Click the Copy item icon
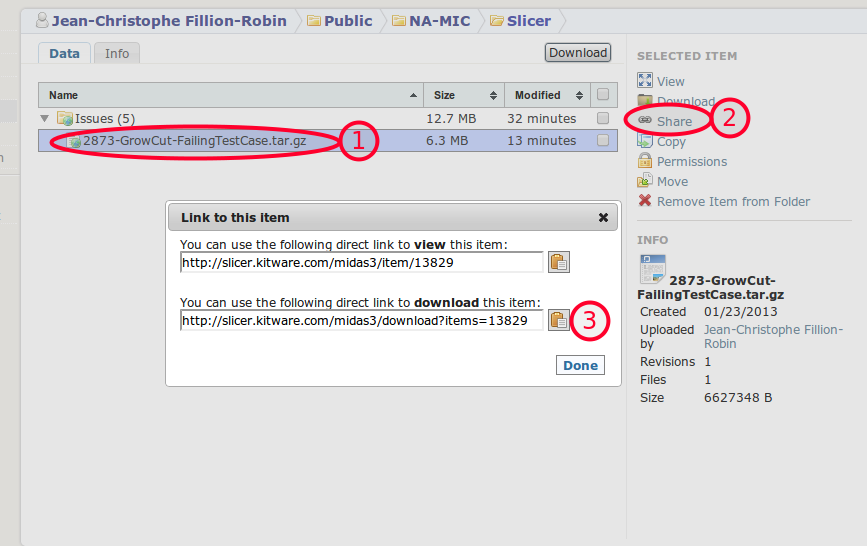The image size is (867, 546). point(645,142)
